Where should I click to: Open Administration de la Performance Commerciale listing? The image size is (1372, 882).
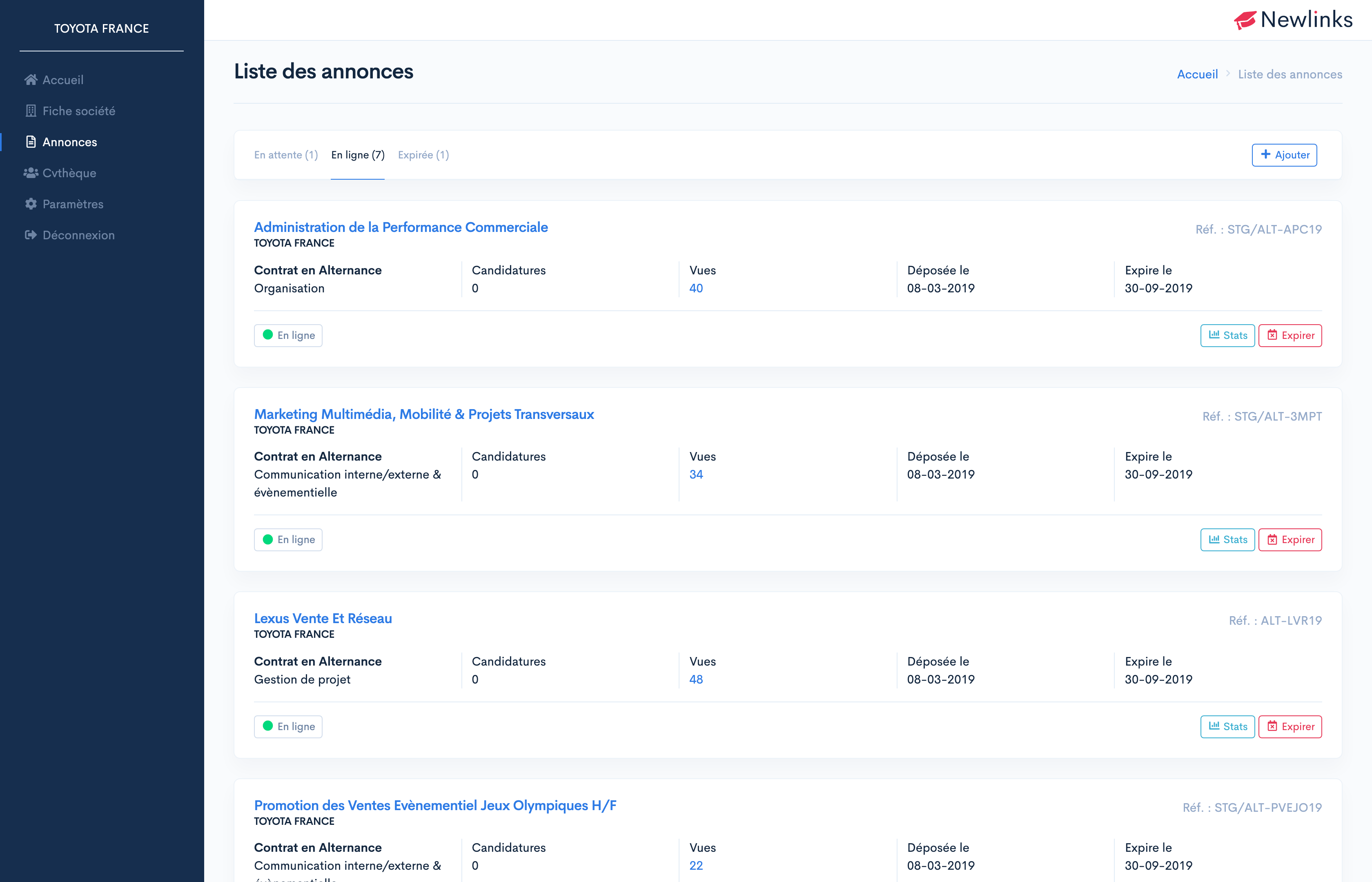(401, 227)
